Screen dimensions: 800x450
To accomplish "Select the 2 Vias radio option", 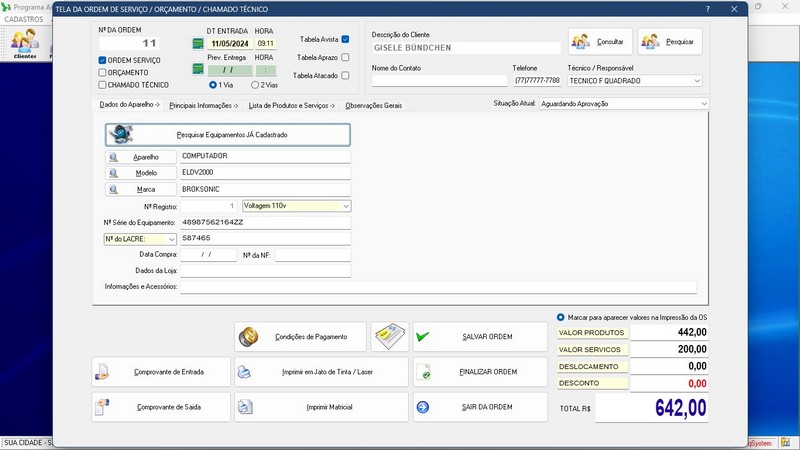I will point(255,85).
